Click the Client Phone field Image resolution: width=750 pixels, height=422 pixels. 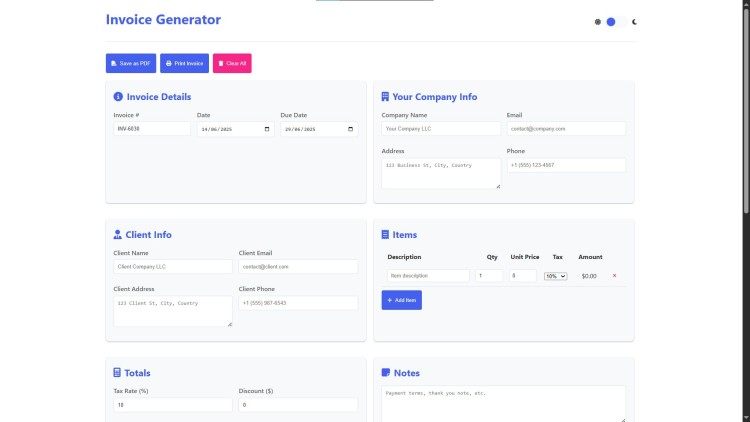[298, 303]
